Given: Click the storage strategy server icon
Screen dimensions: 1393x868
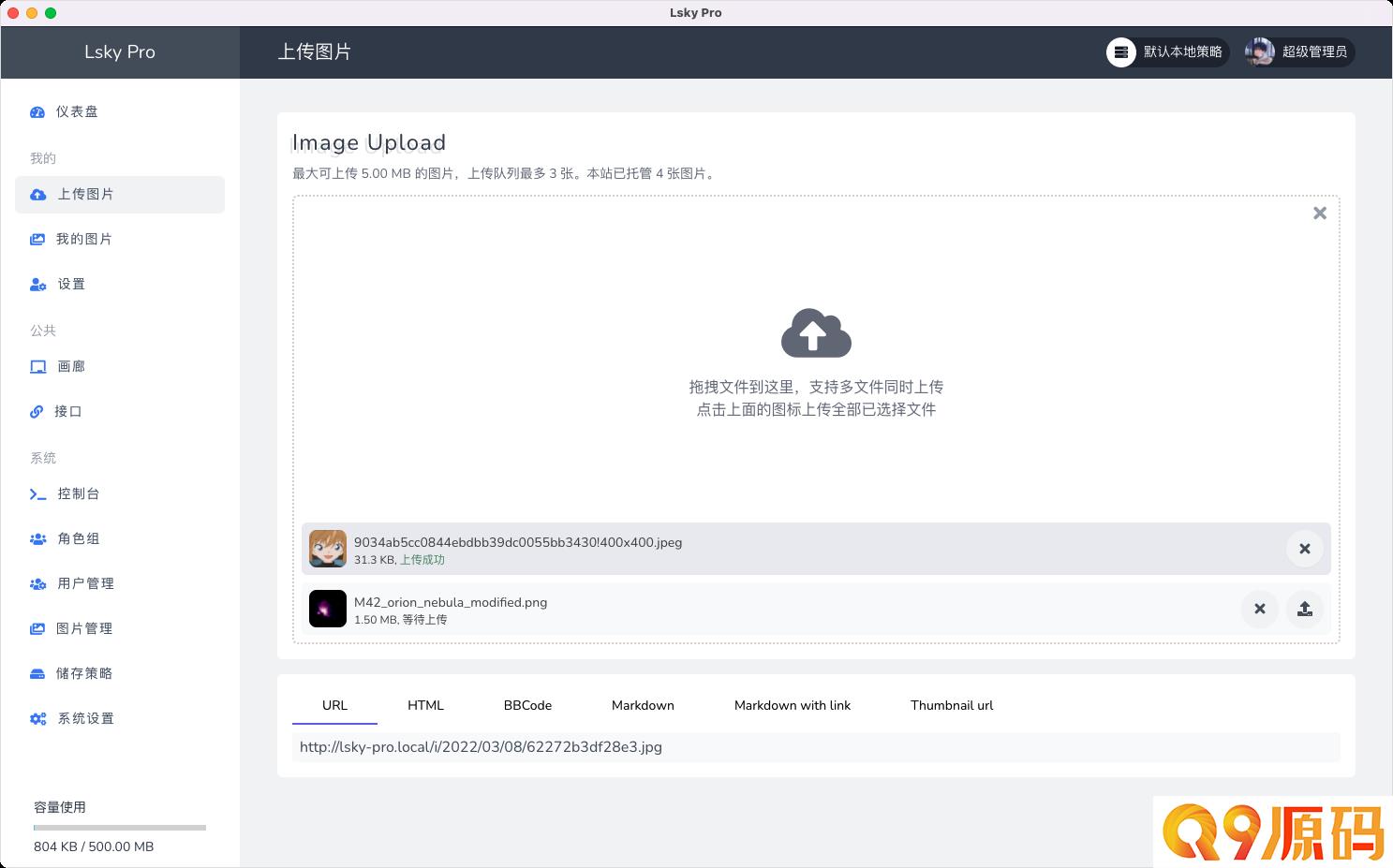Looking at the screenshot, I should pyautogui.click(x=1121, y=52).
